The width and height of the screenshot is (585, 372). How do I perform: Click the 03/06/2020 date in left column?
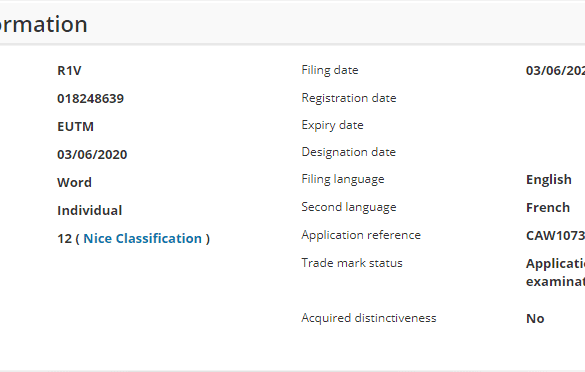tap(92, 154)
